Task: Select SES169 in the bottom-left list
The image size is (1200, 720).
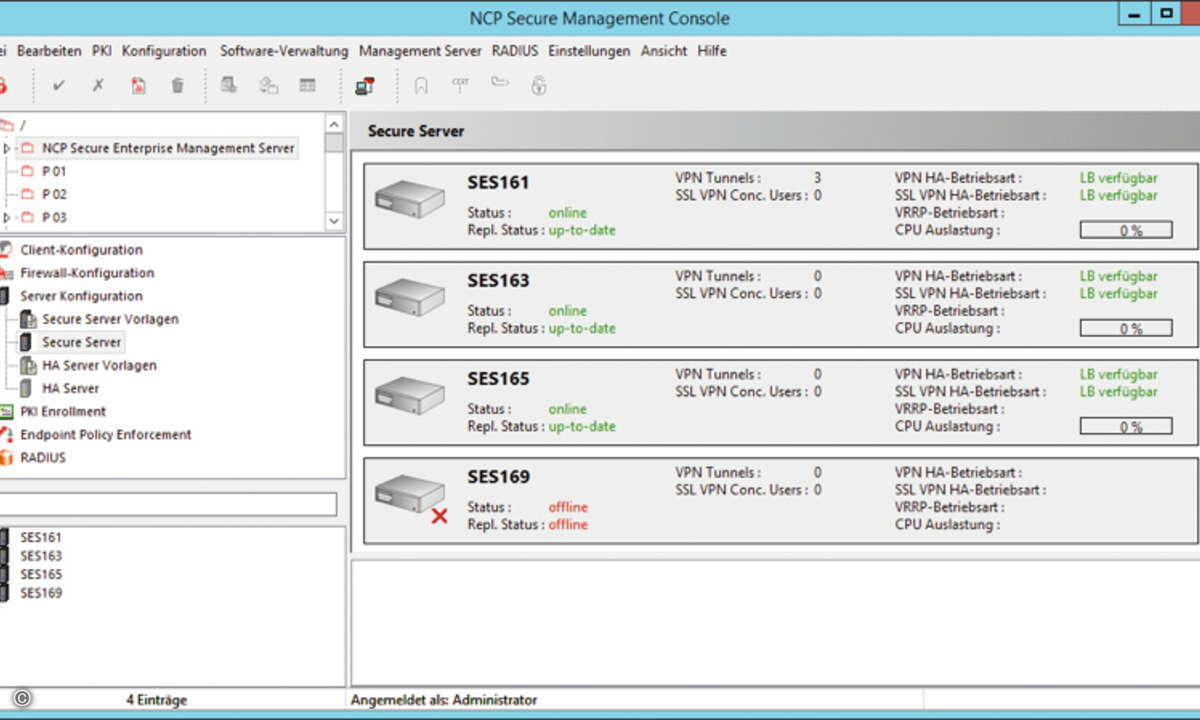Action: pyautogui.click(x=41, y=593)
